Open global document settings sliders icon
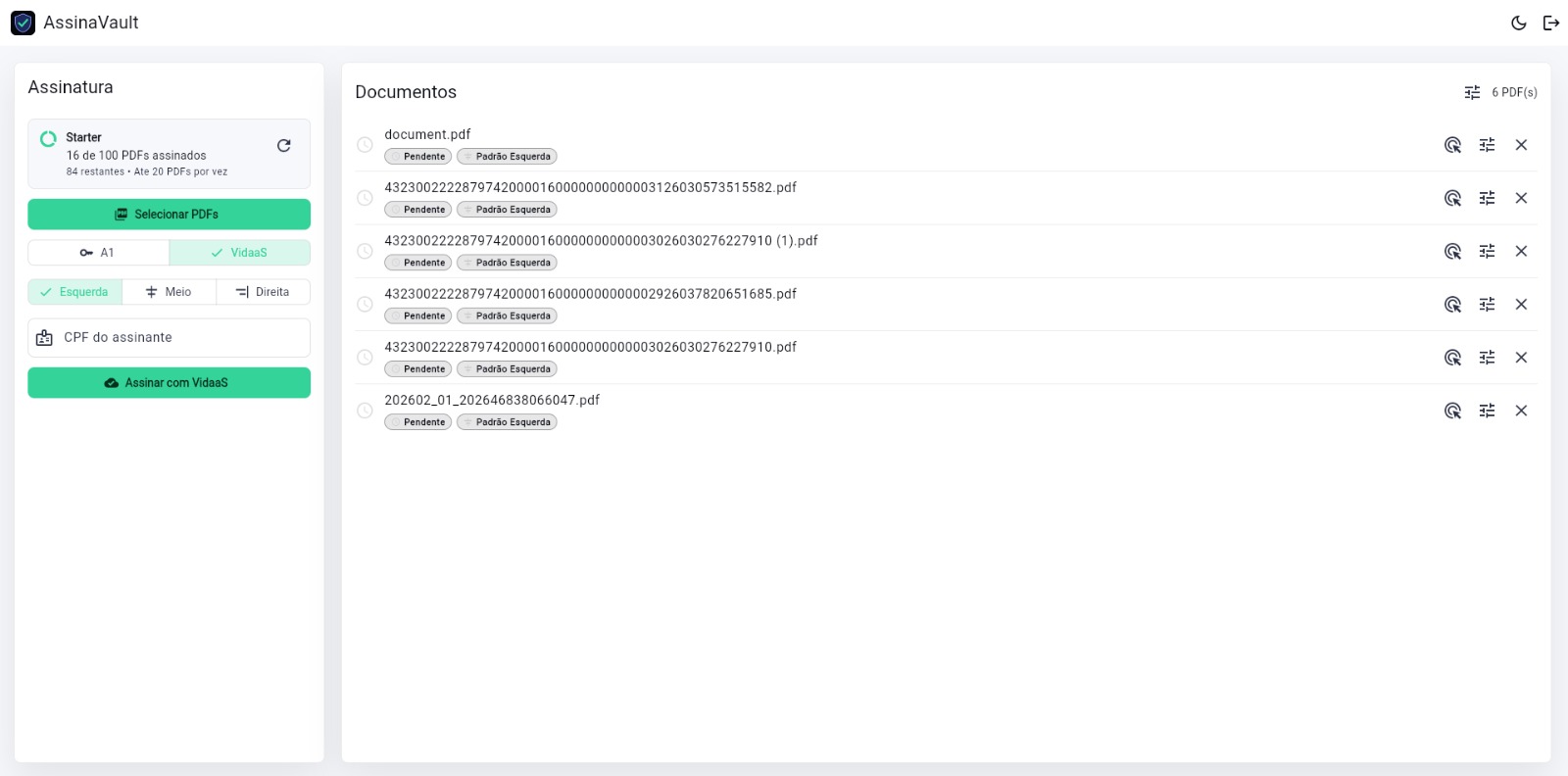Viewport: 1568px width, 776px height. tap(1473, 92)
